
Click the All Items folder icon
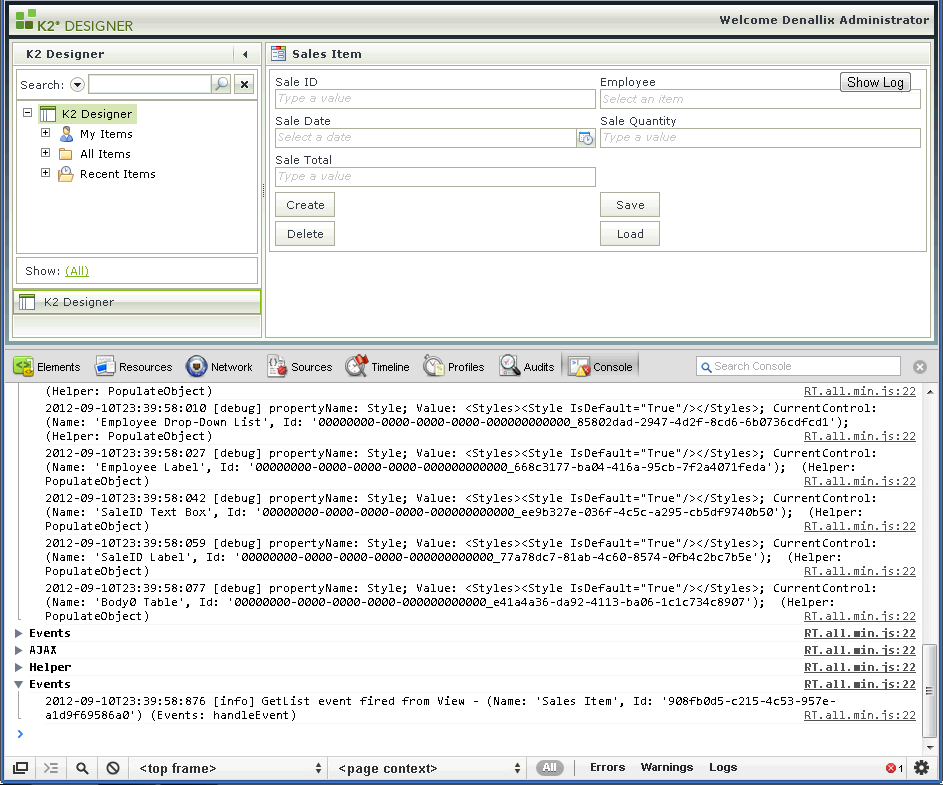tap(66, 155)
